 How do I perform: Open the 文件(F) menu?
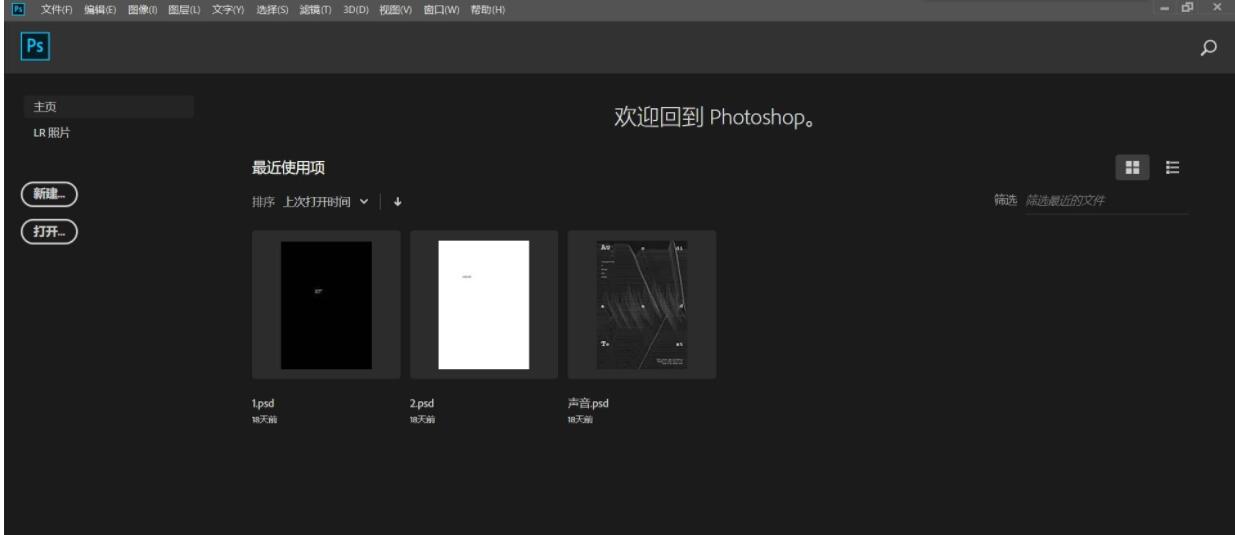58,9
